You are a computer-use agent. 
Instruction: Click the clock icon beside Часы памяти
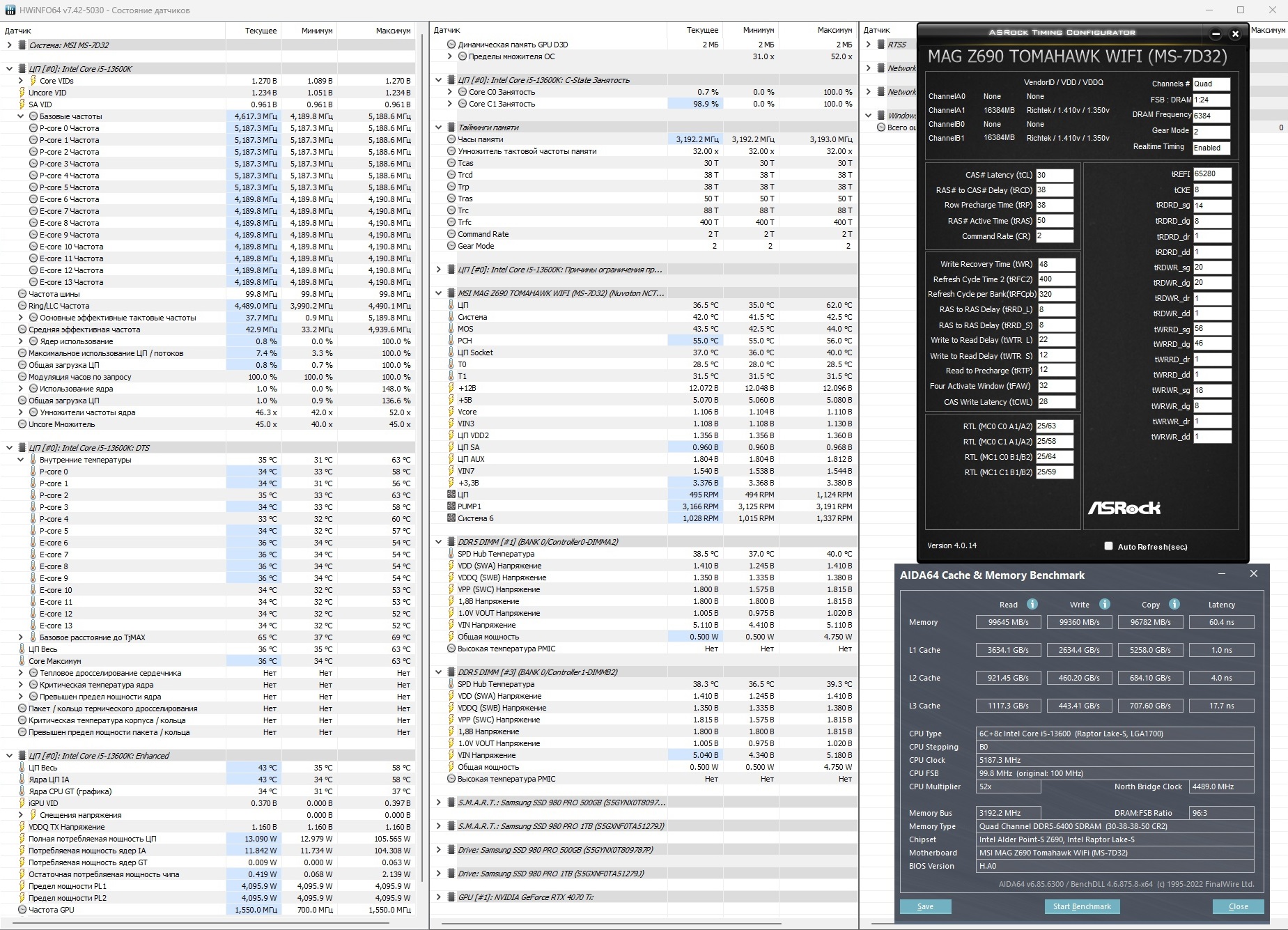[x=451, y=139]
